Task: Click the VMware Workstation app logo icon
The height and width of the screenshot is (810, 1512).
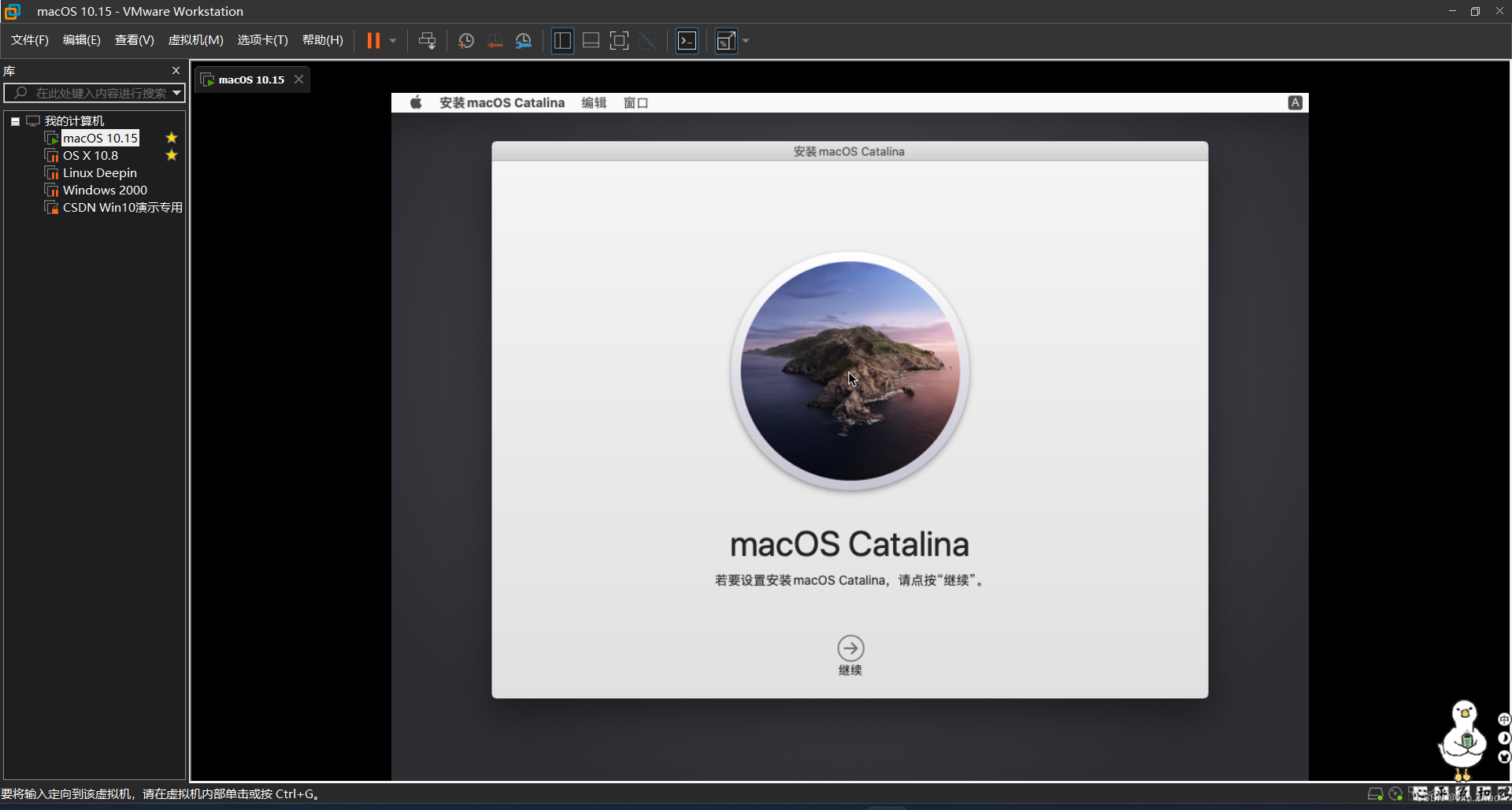Action: 12,11
